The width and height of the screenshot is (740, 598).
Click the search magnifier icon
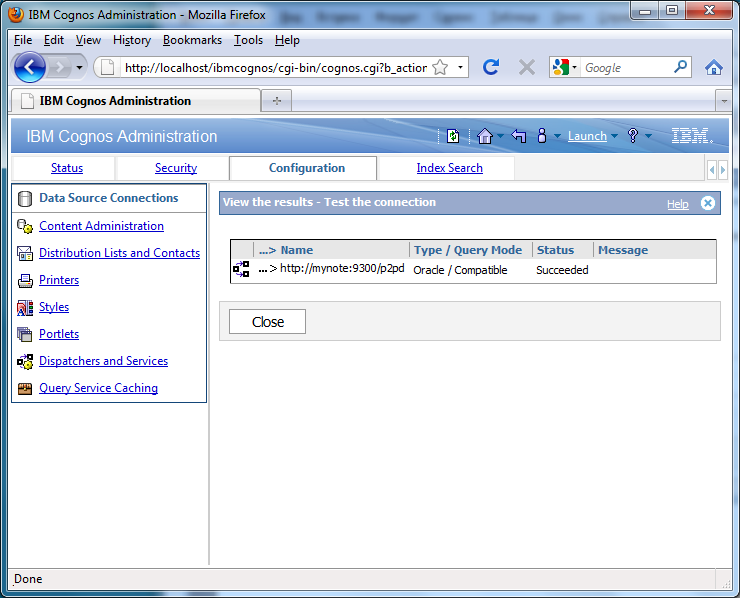pos(680,67)
